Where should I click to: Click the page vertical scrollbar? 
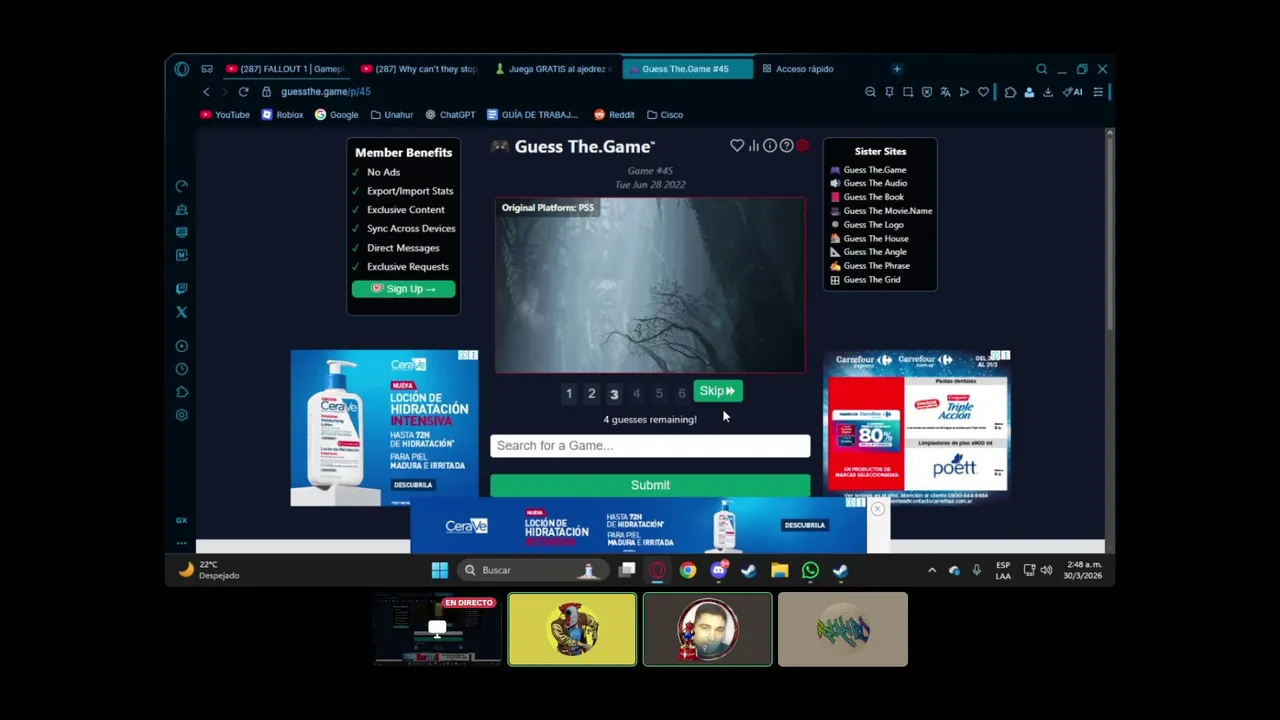pos(1109,230)
